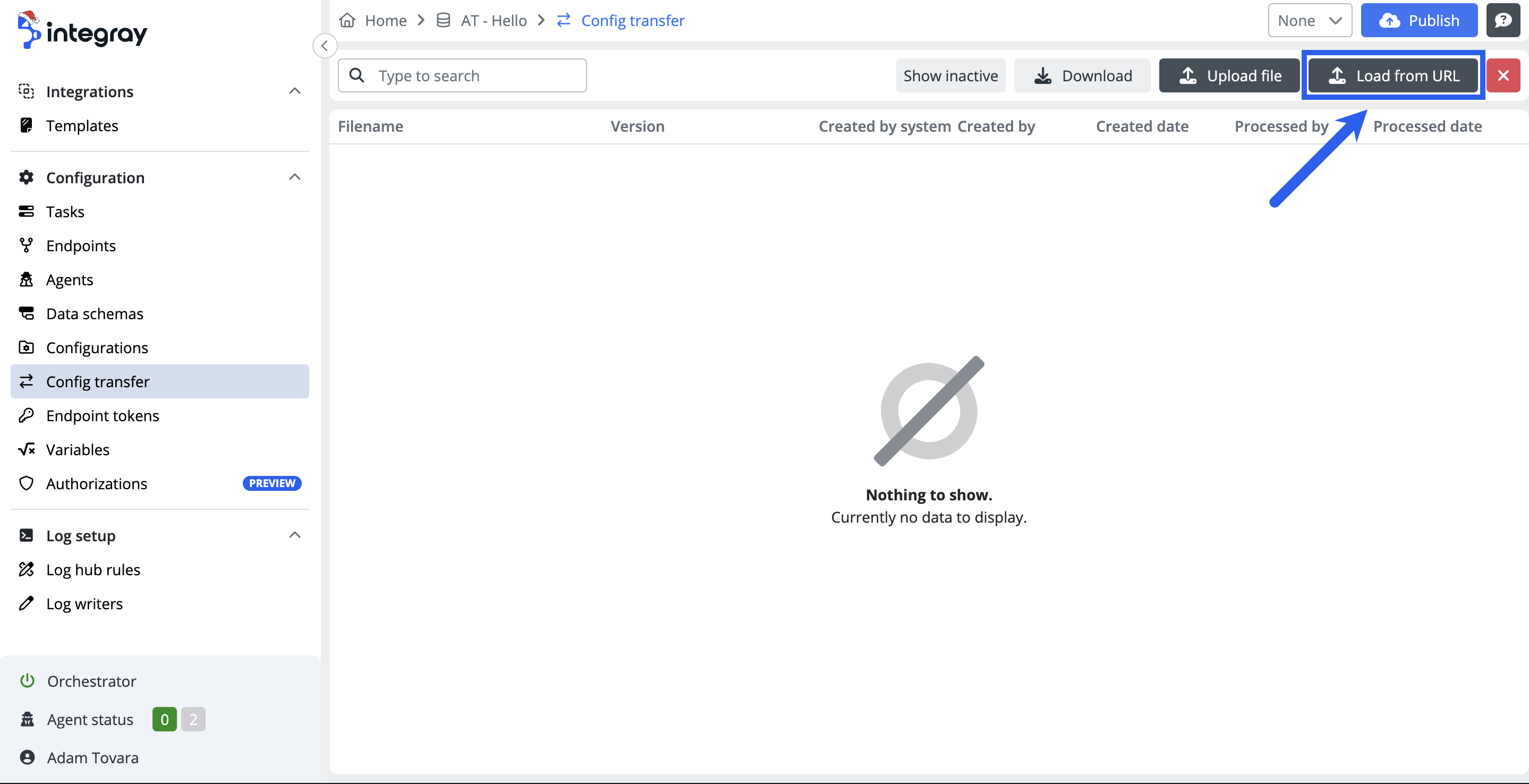This screenshot has height=784, width=1529.
Task: Collapse sidebar using arrow circle button
Action: point(325,46)
